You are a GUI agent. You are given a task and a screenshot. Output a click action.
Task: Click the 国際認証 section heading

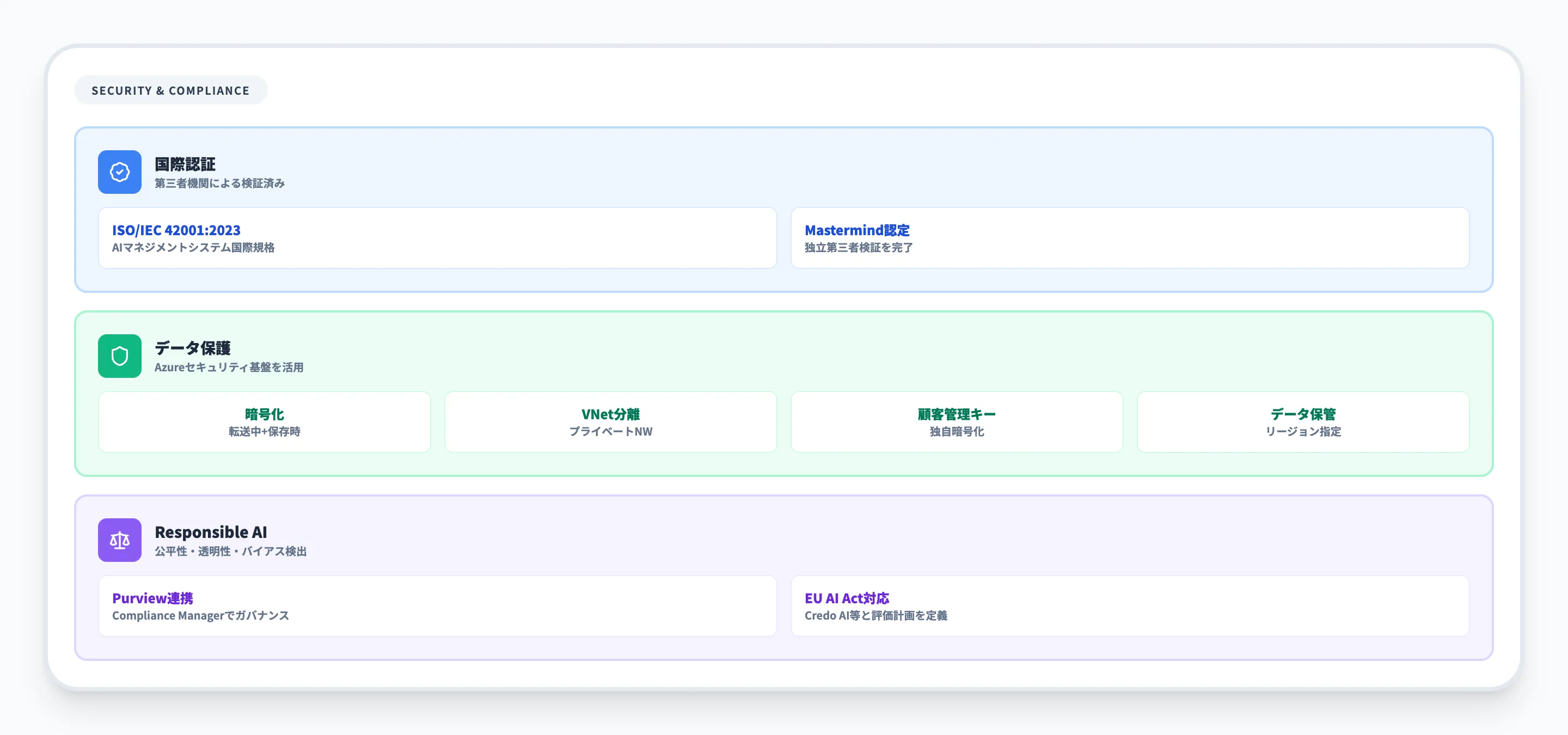click(x=185, y=164)
